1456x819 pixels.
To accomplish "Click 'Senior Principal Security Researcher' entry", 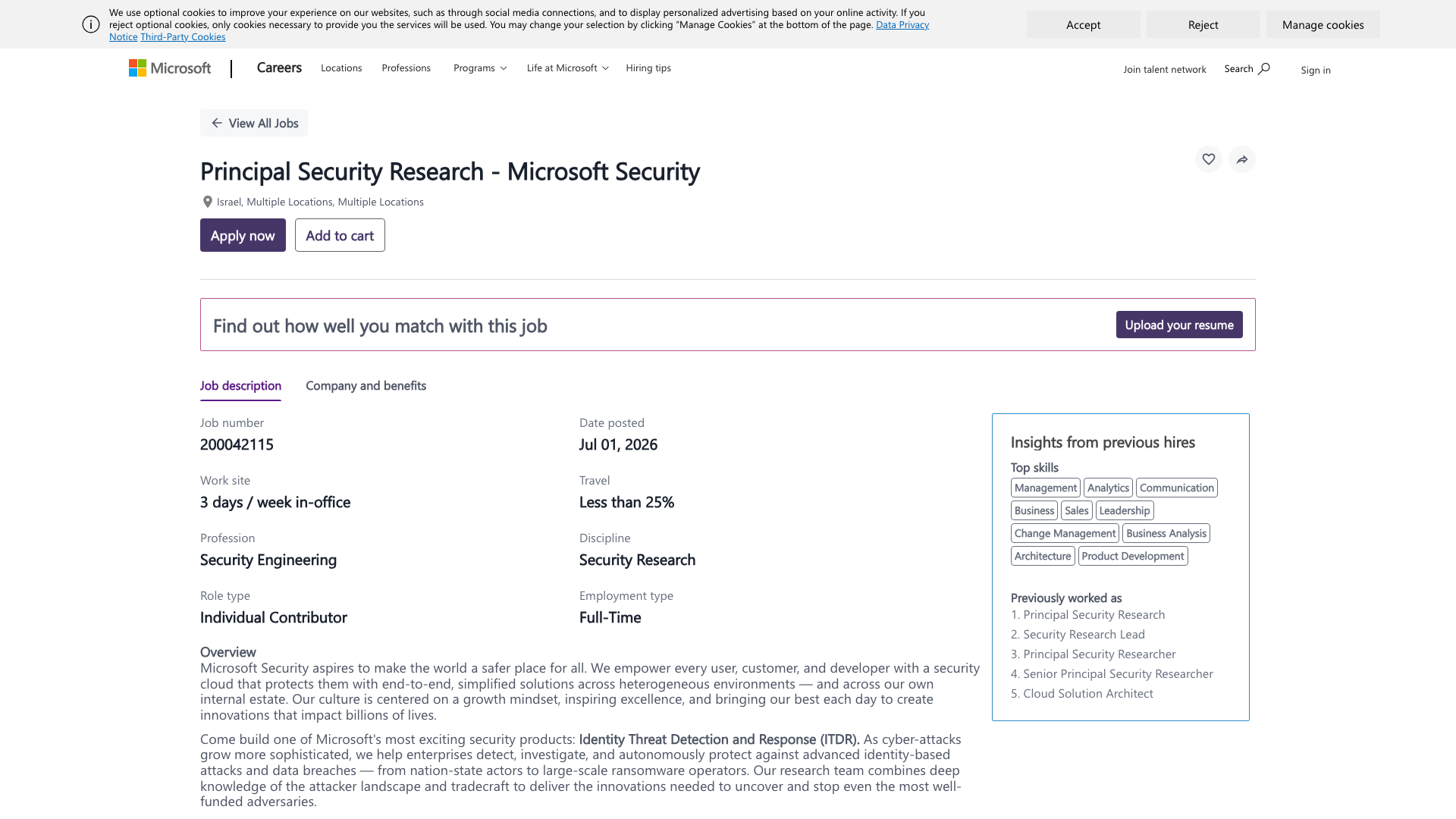I will pyautogui.click(x=1118, y=673).
